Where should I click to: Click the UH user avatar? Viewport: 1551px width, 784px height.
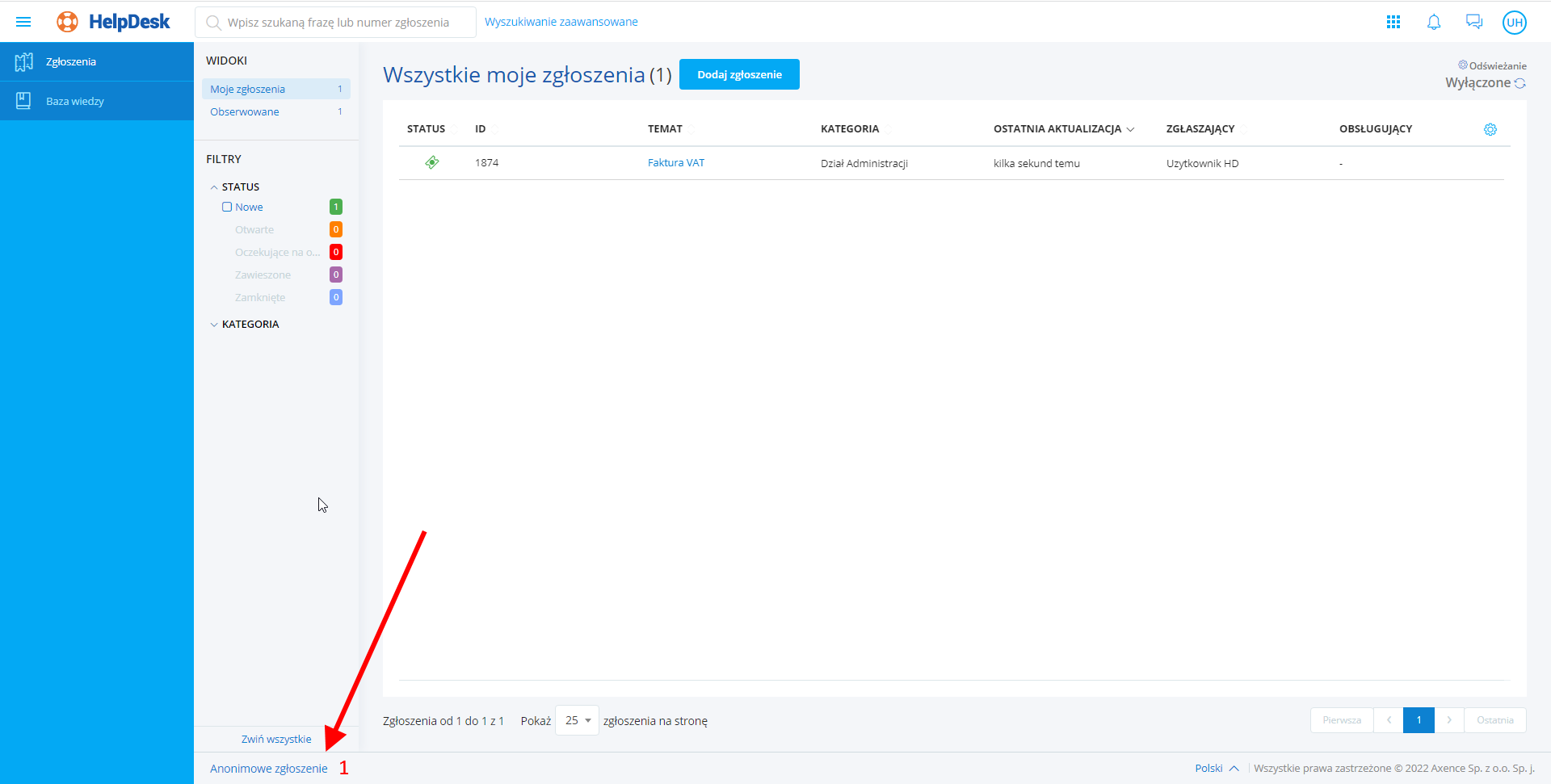coord(1514,23)
